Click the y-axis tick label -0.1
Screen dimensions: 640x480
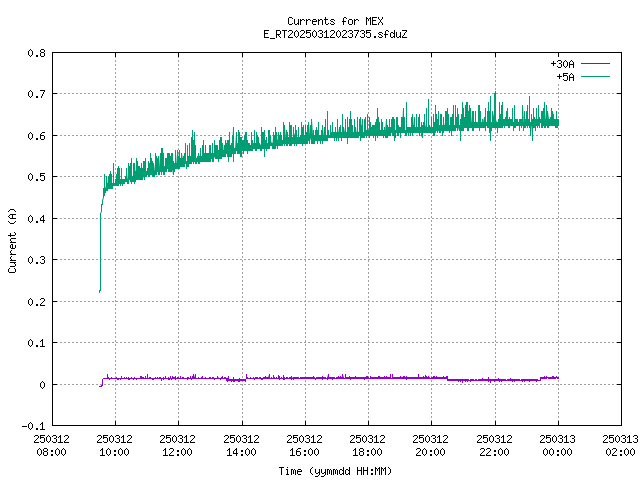[x=33, y=426]
